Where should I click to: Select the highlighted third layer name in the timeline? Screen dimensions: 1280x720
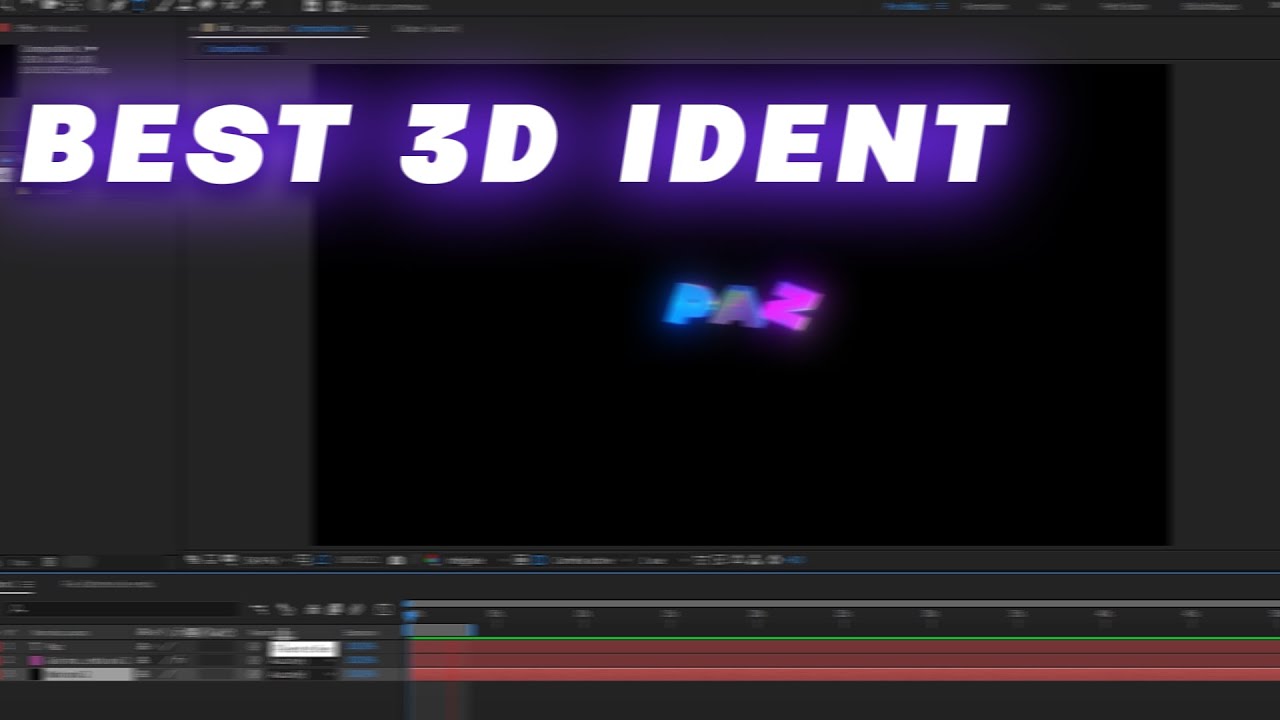point(90,675)
